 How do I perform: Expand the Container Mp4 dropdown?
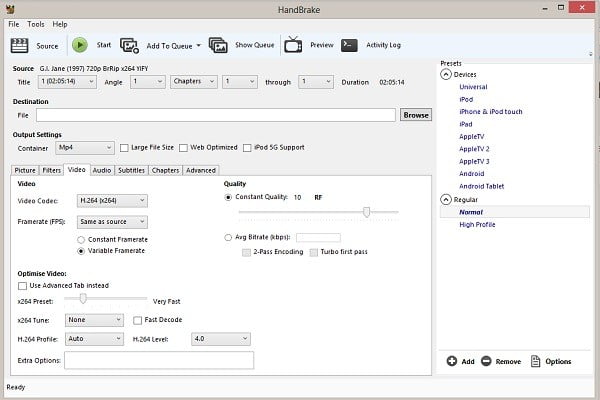click(x=84, y=148)
